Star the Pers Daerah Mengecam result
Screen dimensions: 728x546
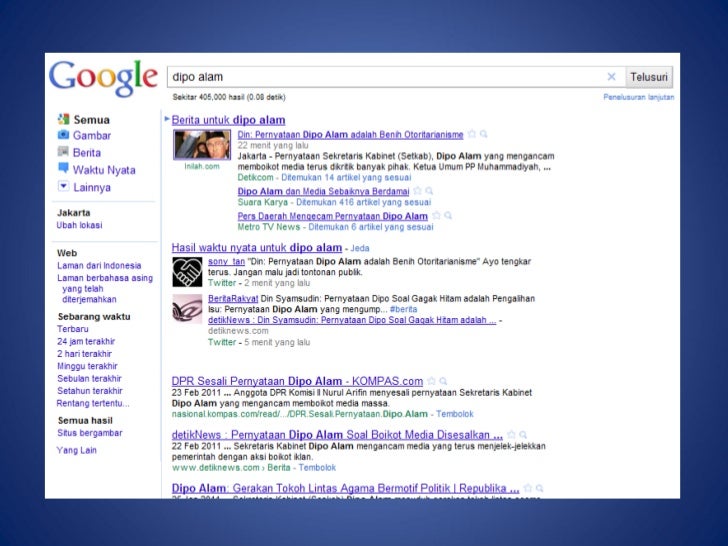click(x=436, y=215)
